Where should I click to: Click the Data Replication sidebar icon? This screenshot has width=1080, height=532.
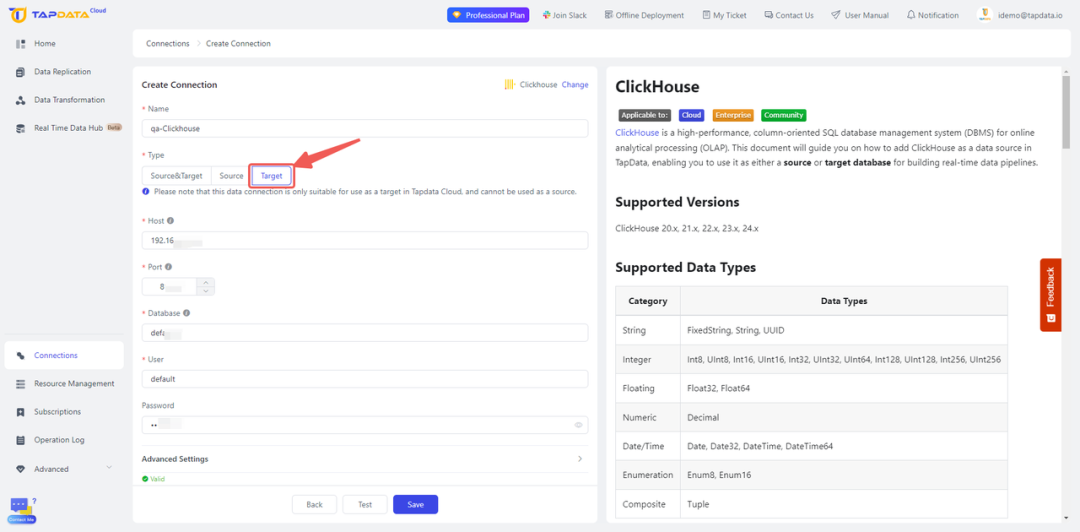[x=21, y=72]
